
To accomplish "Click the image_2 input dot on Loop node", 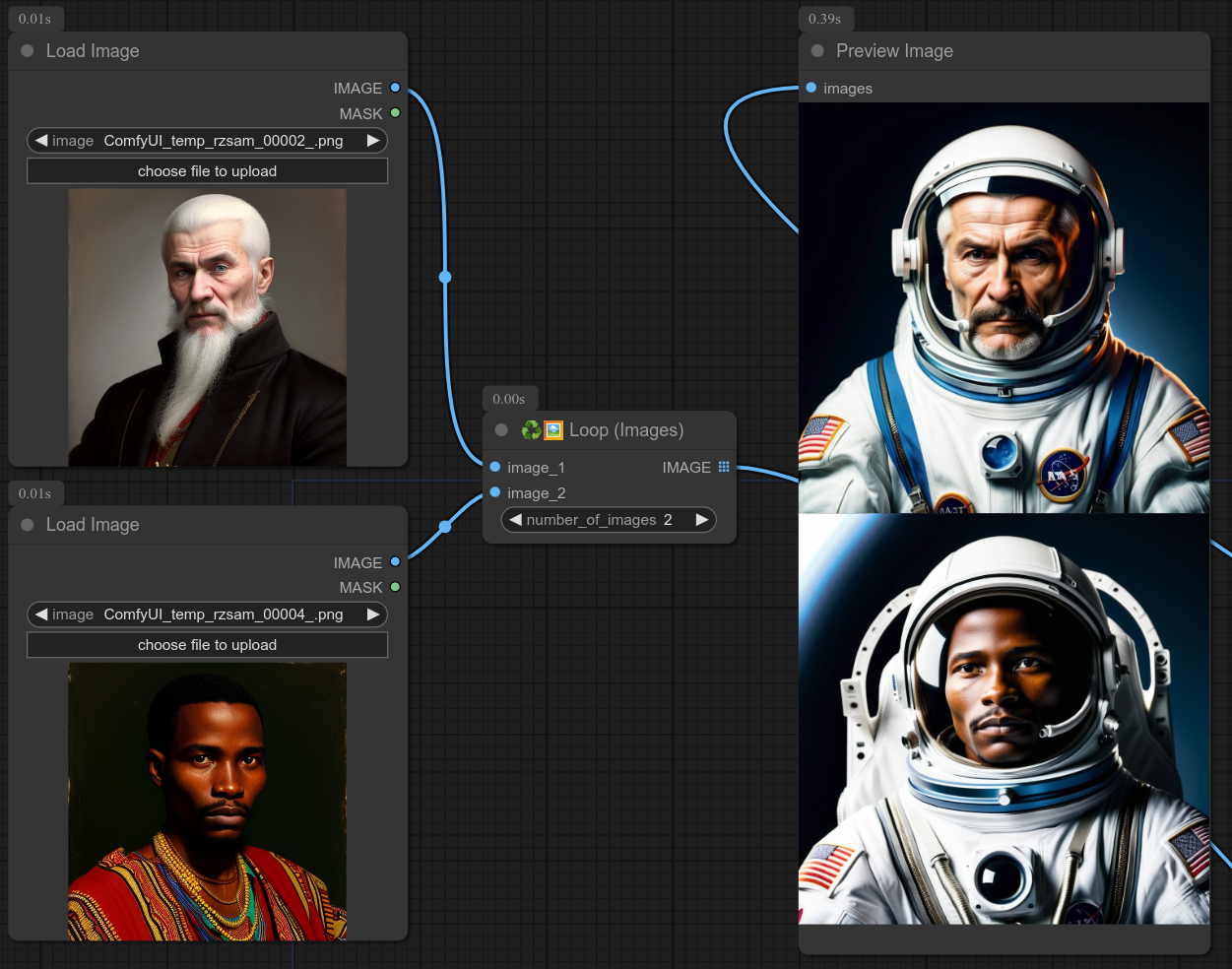I will pyautogui.click(x=494, y=492).
